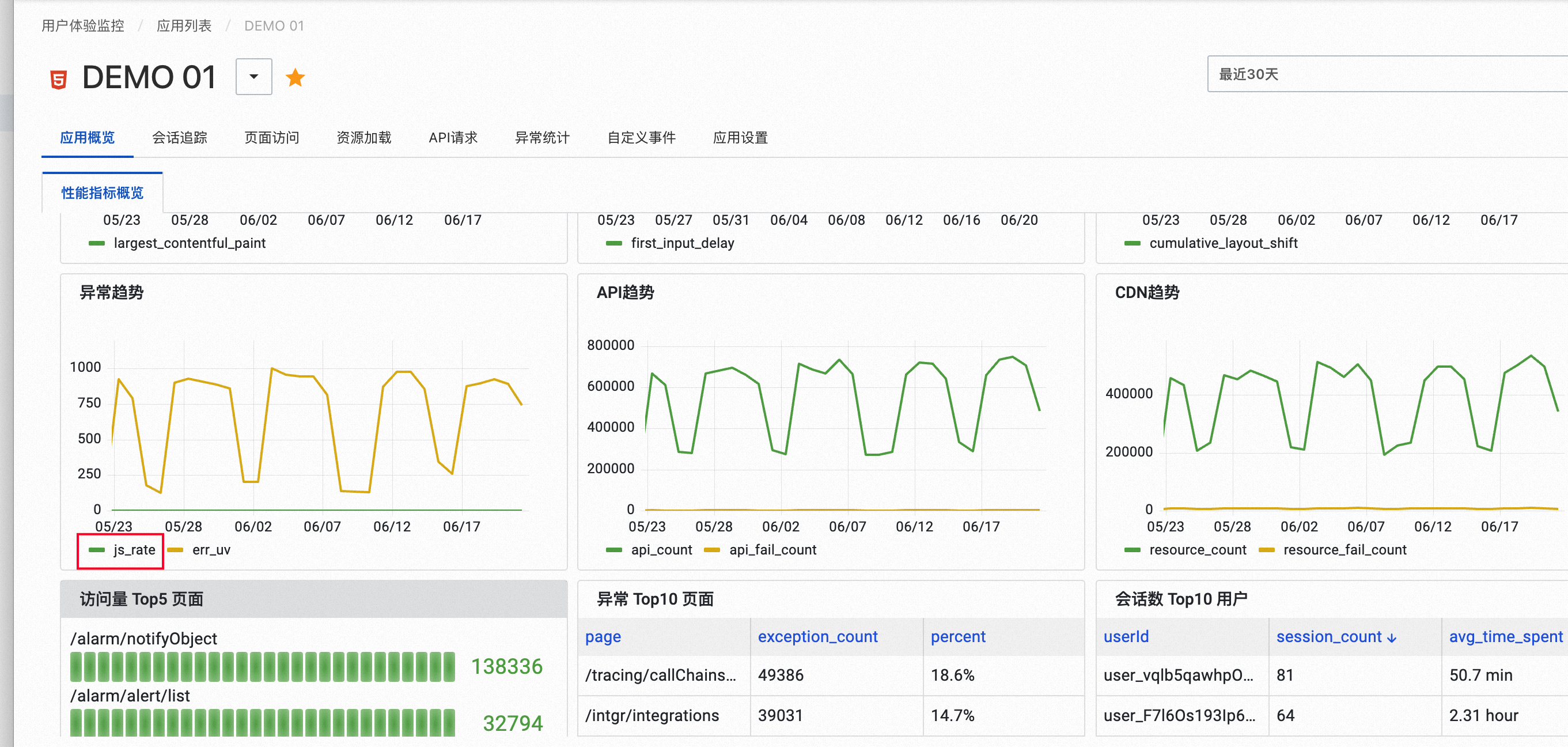The height and width of the screenshot is (747, 1568).
Task: Click the session_count descending sort arrow
Action: (x=1392, y=638)
